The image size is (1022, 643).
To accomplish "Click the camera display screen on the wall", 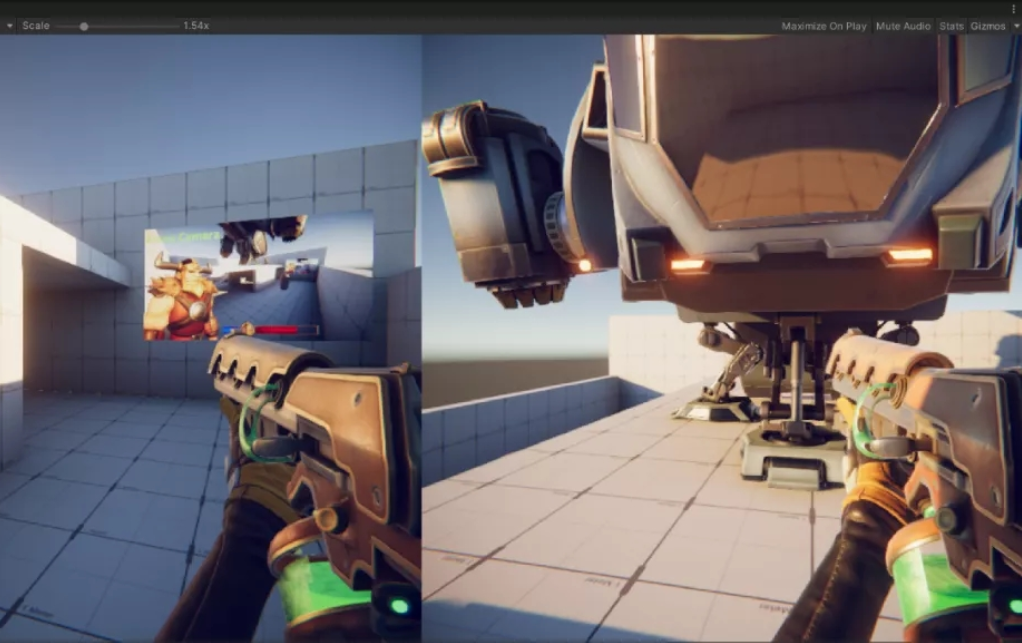I will [259, 276].
